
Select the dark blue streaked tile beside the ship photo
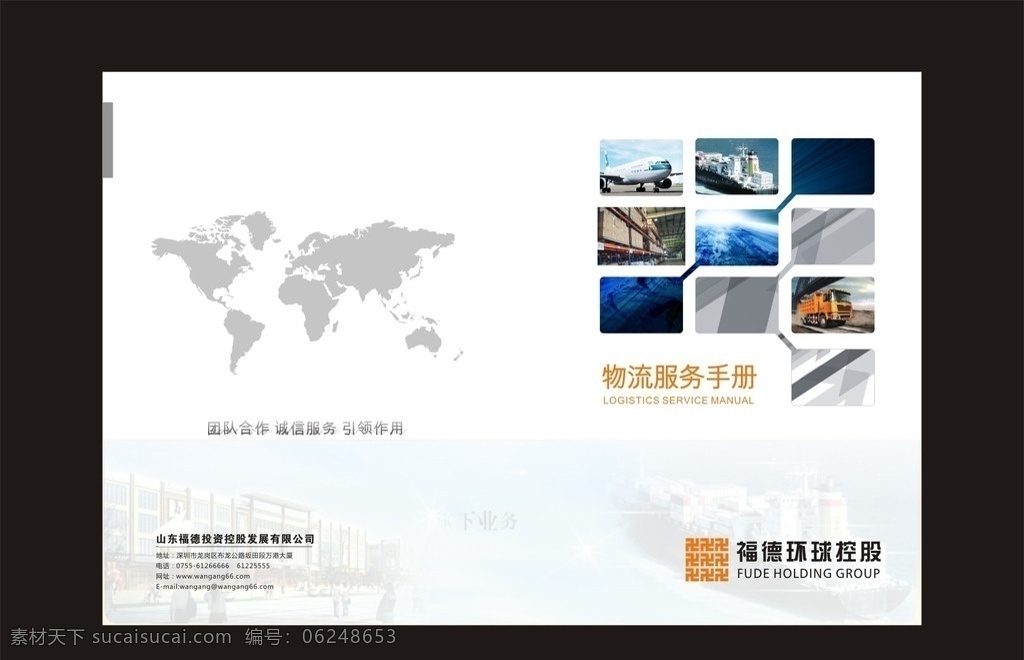[x=833, y=166]
